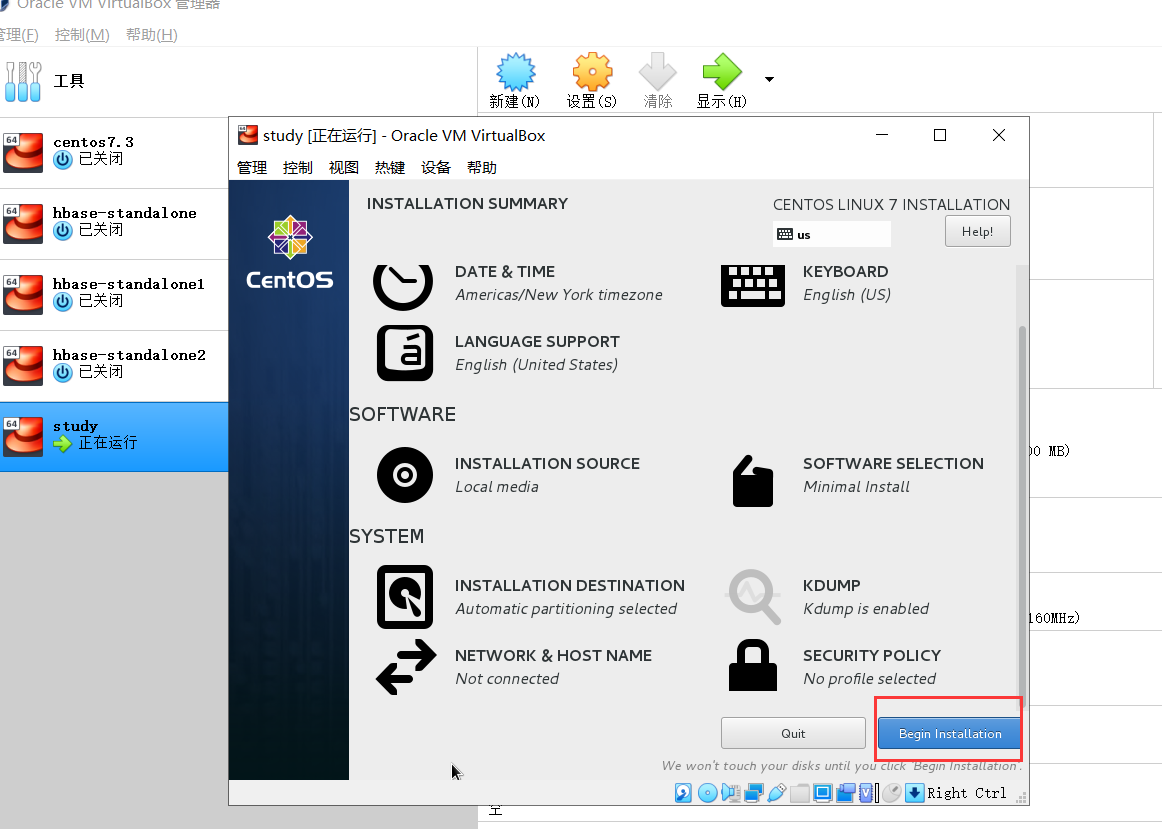Open the Settings gear icon in Manager toolbar
The width and height of the screenshot is (1162, 829).
(x=592, y=73)
